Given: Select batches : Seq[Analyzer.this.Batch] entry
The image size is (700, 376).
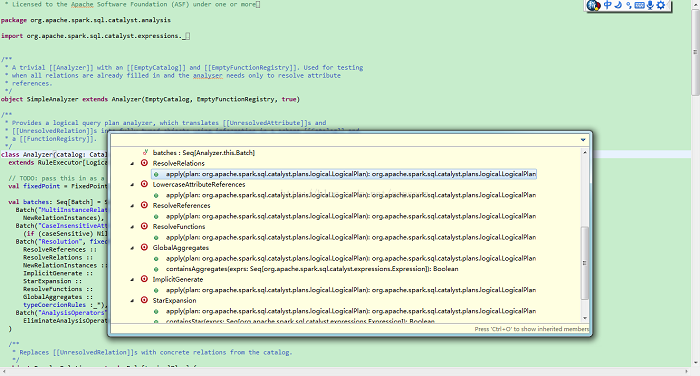Looking at the screenshot, I should (x=204, y=153).
